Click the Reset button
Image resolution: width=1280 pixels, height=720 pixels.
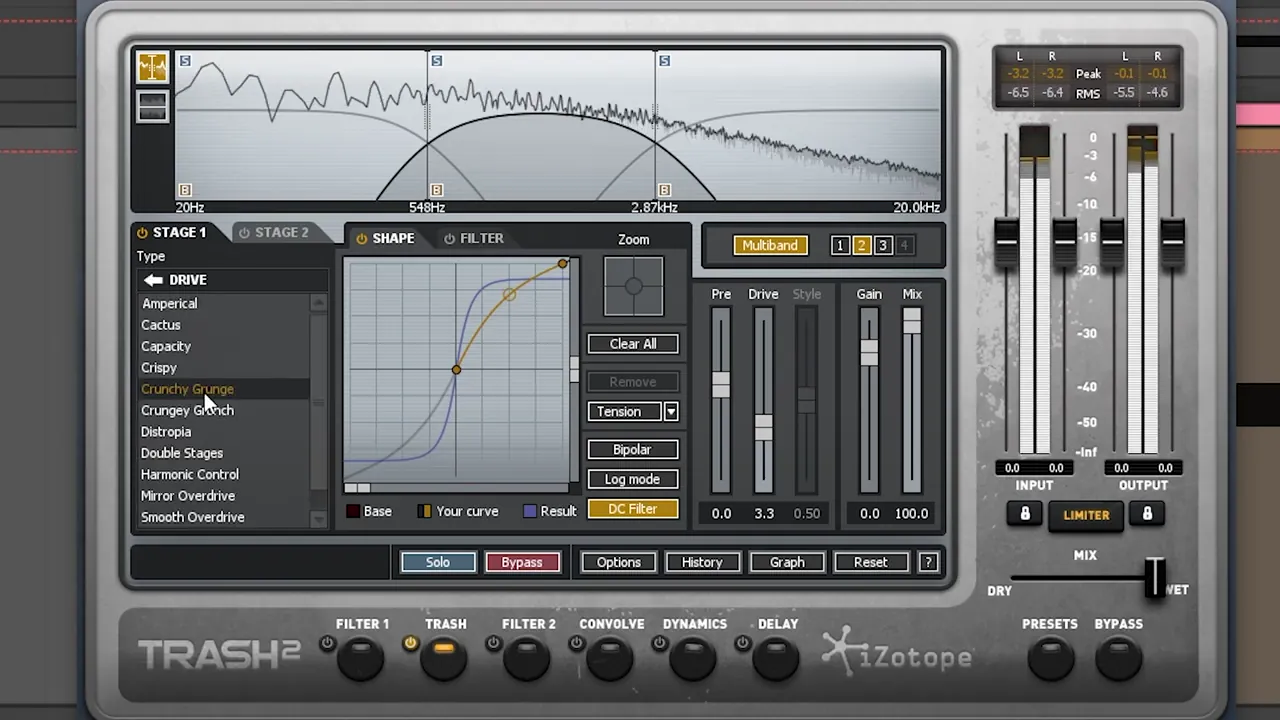(870, 562)
